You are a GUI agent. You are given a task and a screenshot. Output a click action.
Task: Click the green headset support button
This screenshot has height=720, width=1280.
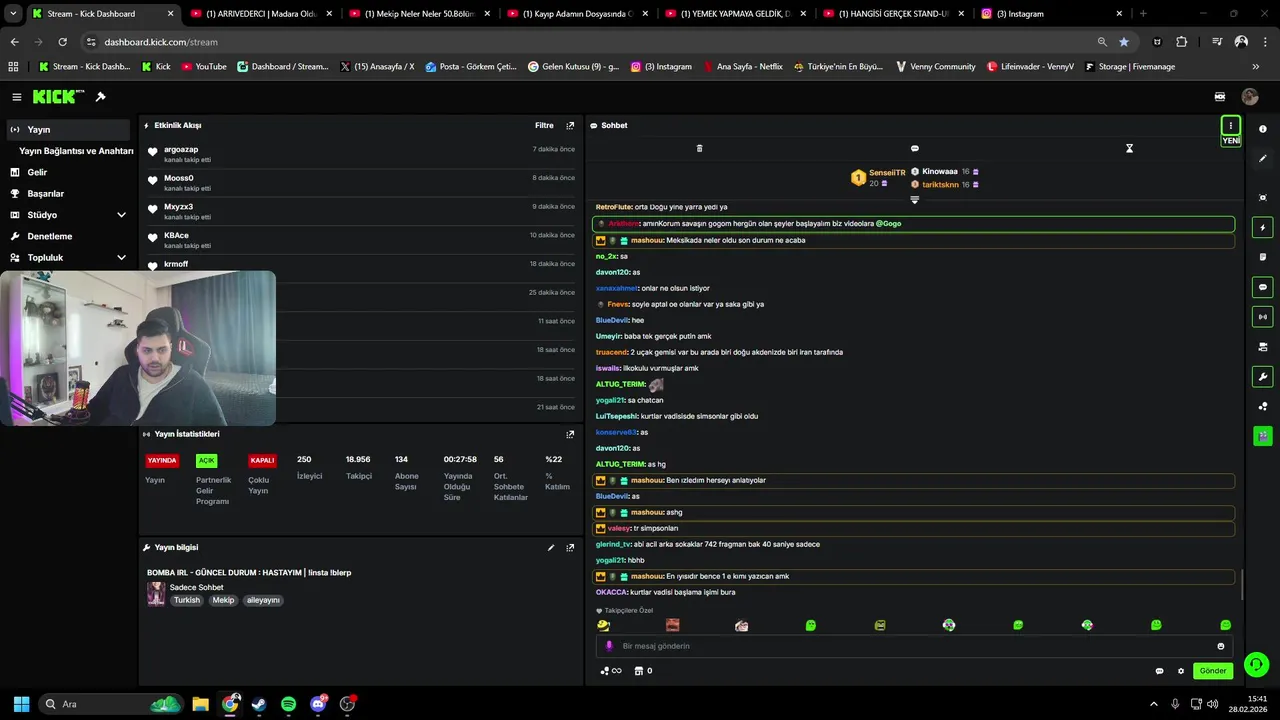pos(1257,664)
